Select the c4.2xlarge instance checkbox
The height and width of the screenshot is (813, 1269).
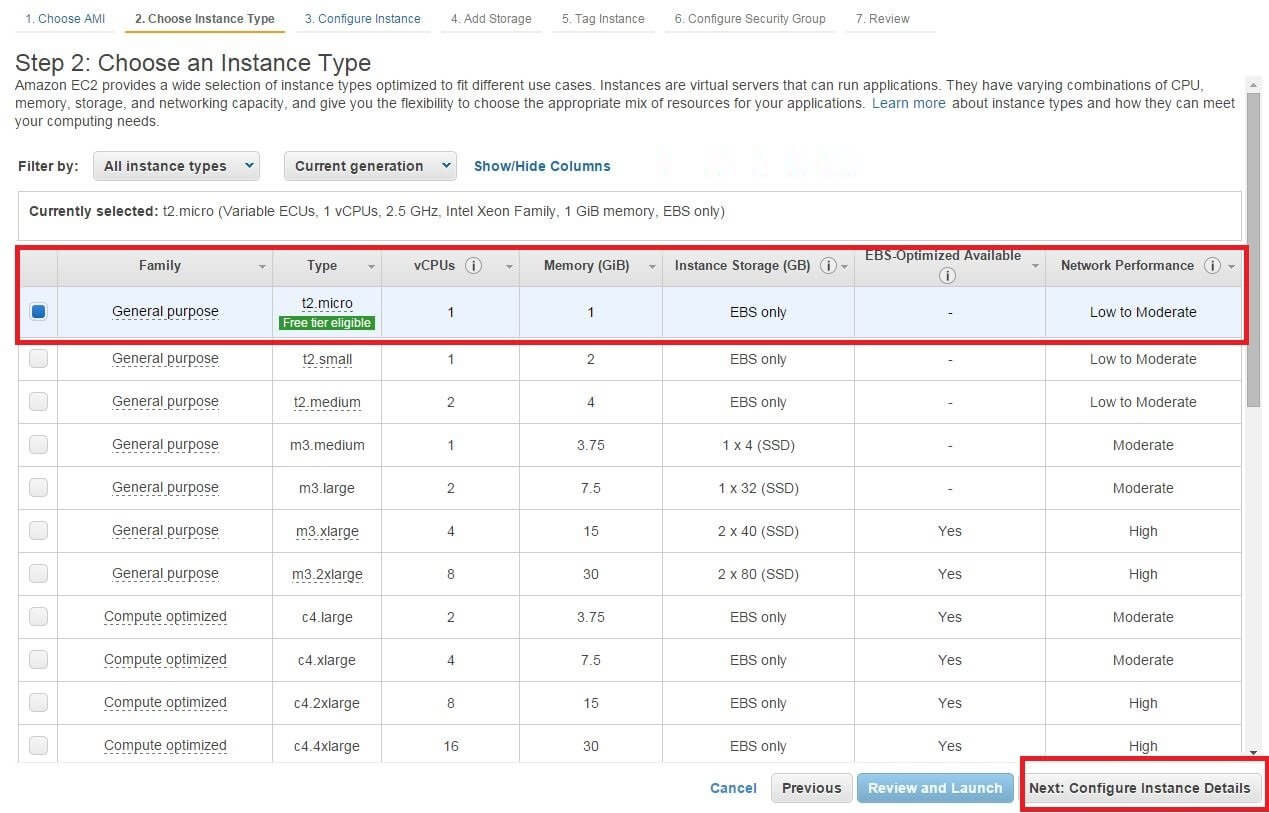(38, 702)
